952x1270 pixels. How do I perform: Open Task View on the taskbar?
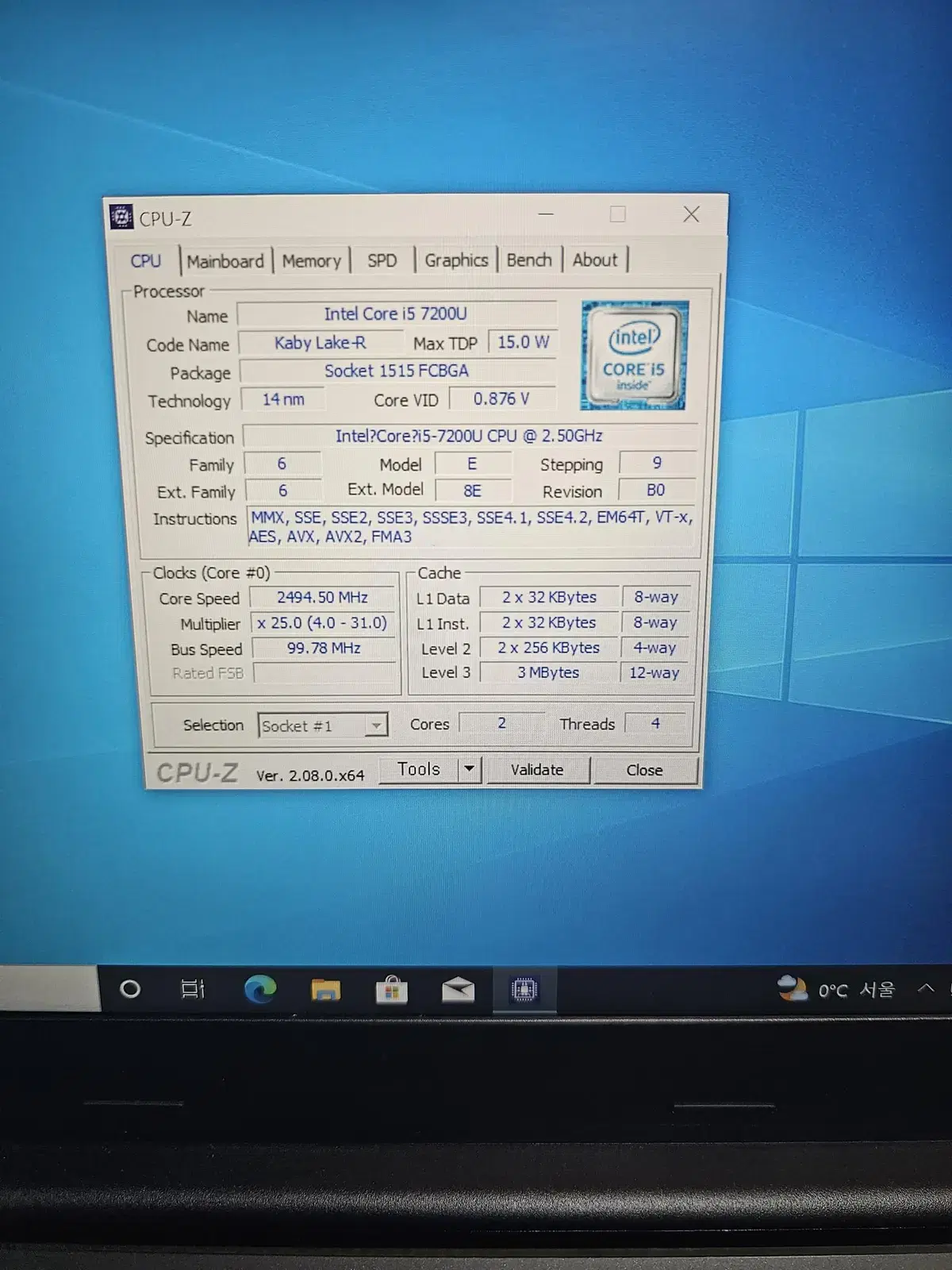[x=193, y=989]
